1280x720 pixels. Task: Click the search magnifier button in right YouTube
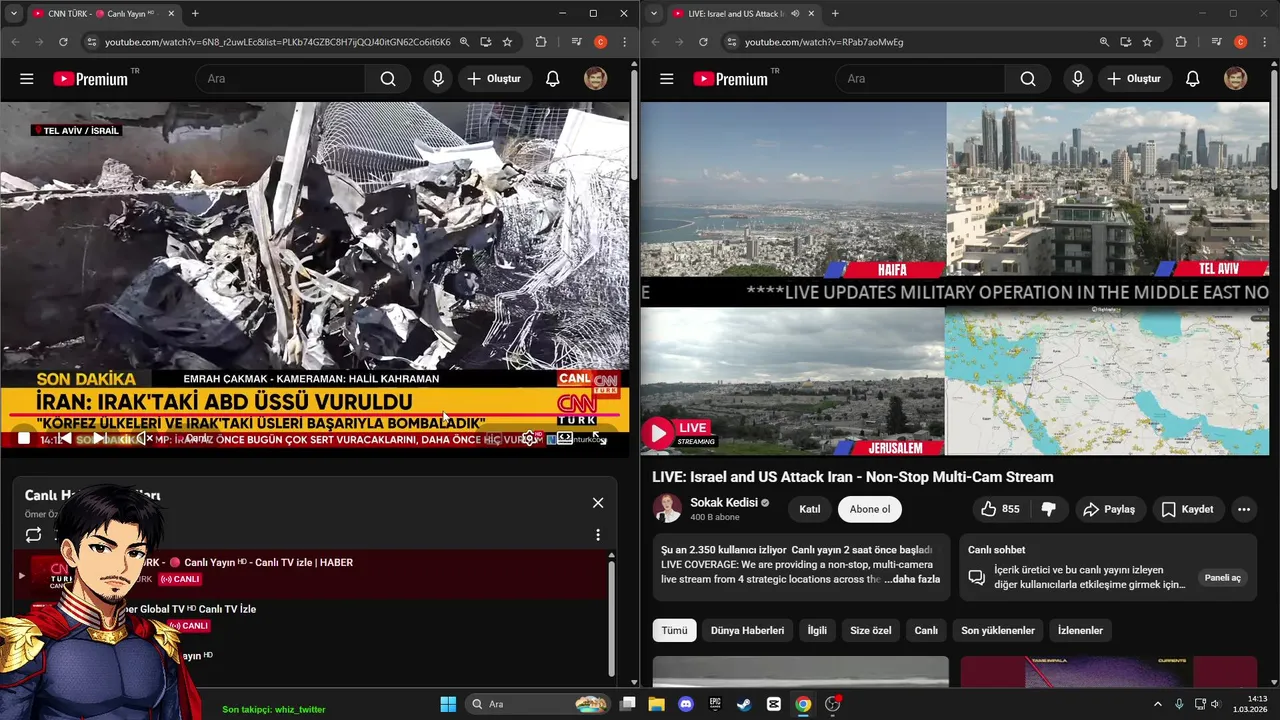(1028, 79)
